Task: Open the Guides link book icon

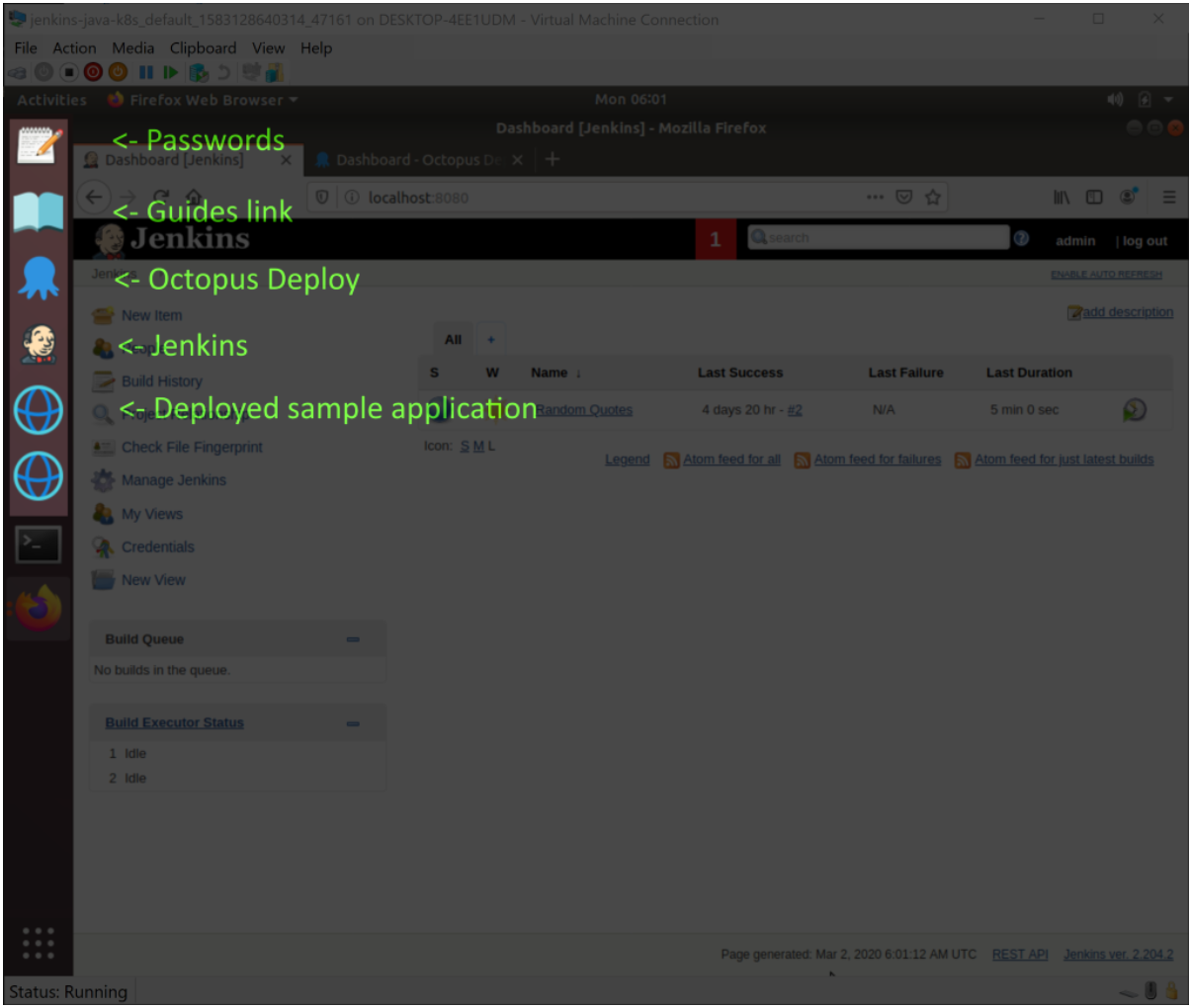Action: click(39, 211)
